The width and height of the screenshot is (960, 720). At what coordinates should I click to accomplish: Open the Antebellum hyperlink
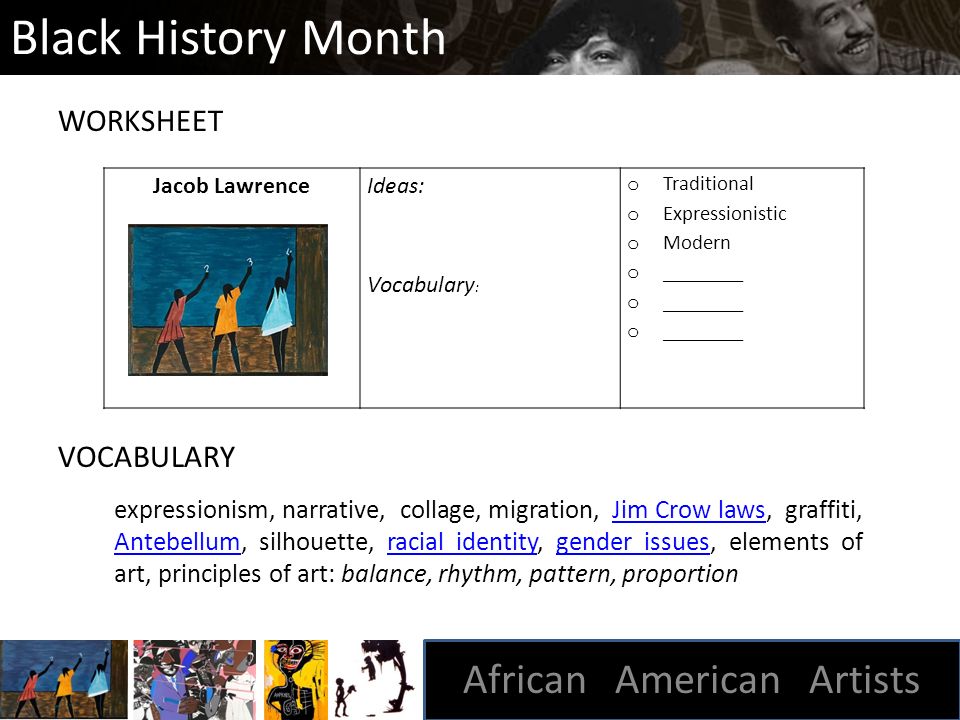[177, 542]
